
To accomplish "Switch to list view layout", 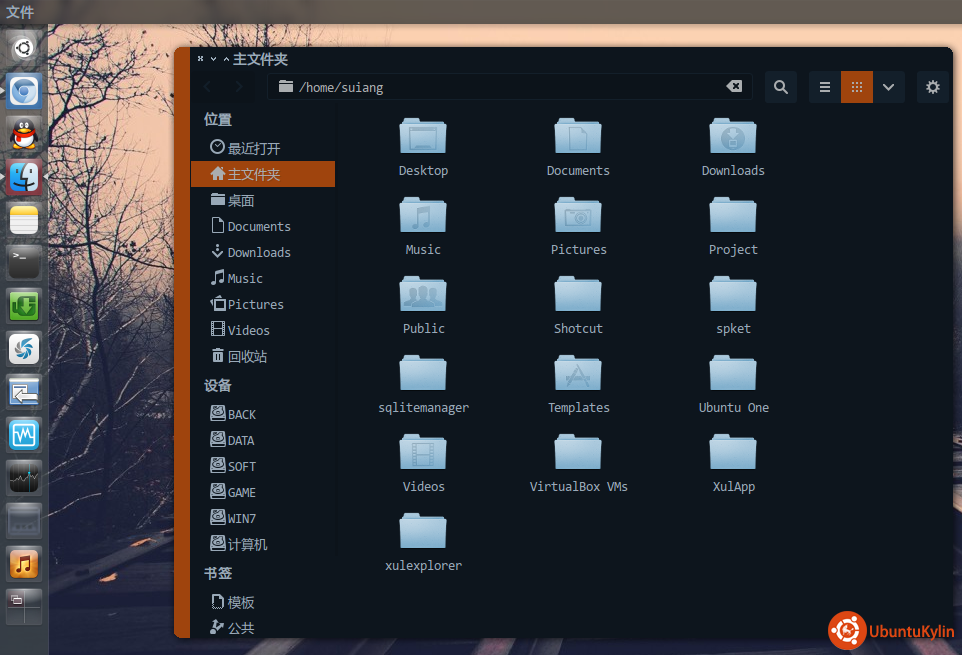I will coord(825,87).
